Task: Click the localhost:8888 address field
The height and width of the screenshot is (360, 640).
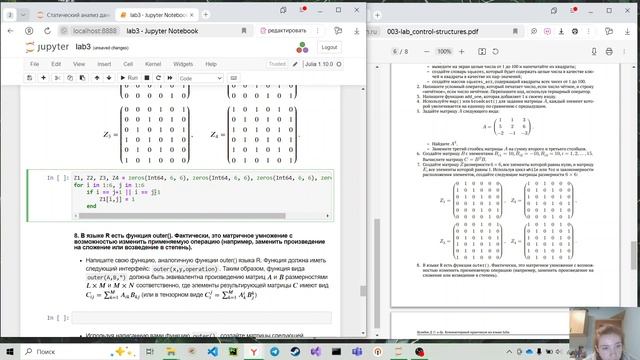Action: tap(95, 31)
